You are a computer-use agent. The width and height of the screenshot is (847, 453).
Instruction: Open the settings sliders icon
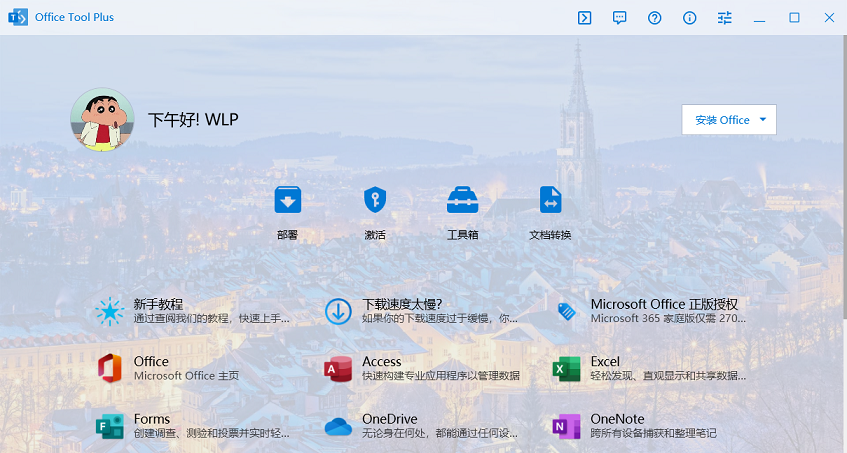pyautogui.click(x=724, y=18)
